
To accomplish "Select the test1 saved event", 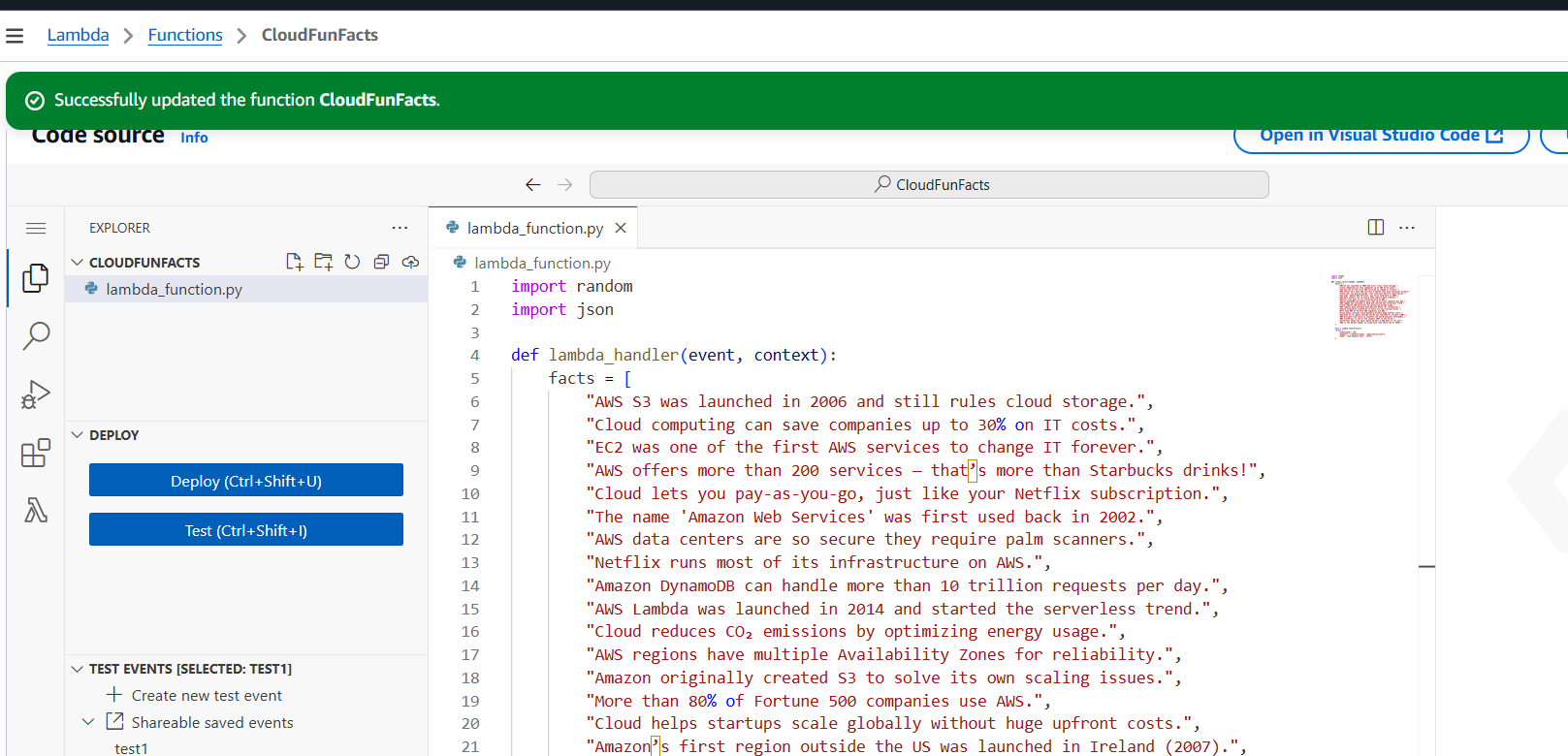I will point(131,748).
